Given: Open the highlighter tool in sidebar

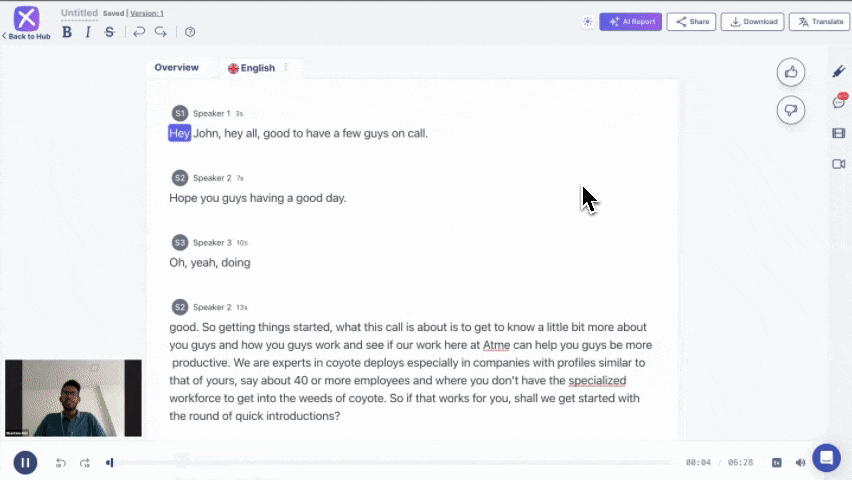Looking at the screenshot, I should [839, 71].
